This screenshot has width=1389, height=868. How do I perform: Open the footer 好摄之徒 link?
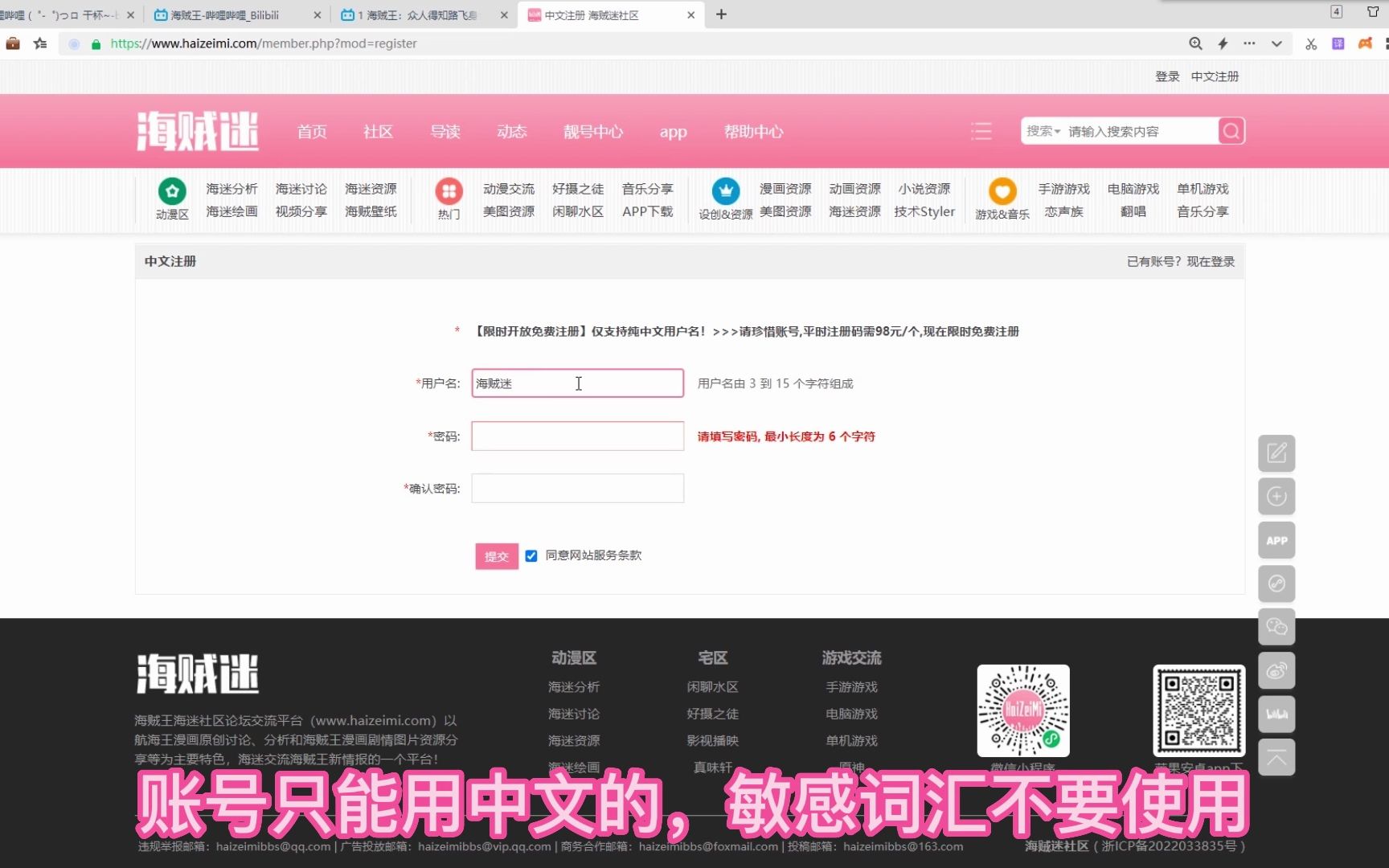(712, 714)
